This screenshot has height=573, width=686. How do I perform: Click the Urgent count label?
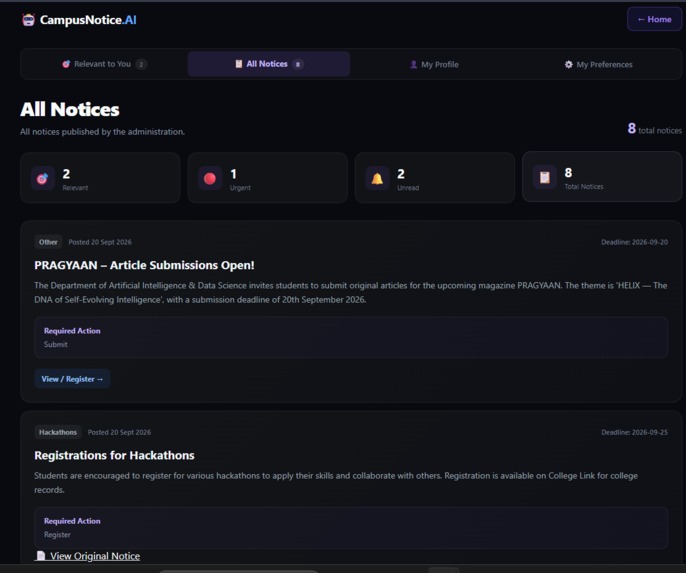click(x=240, y=188)
